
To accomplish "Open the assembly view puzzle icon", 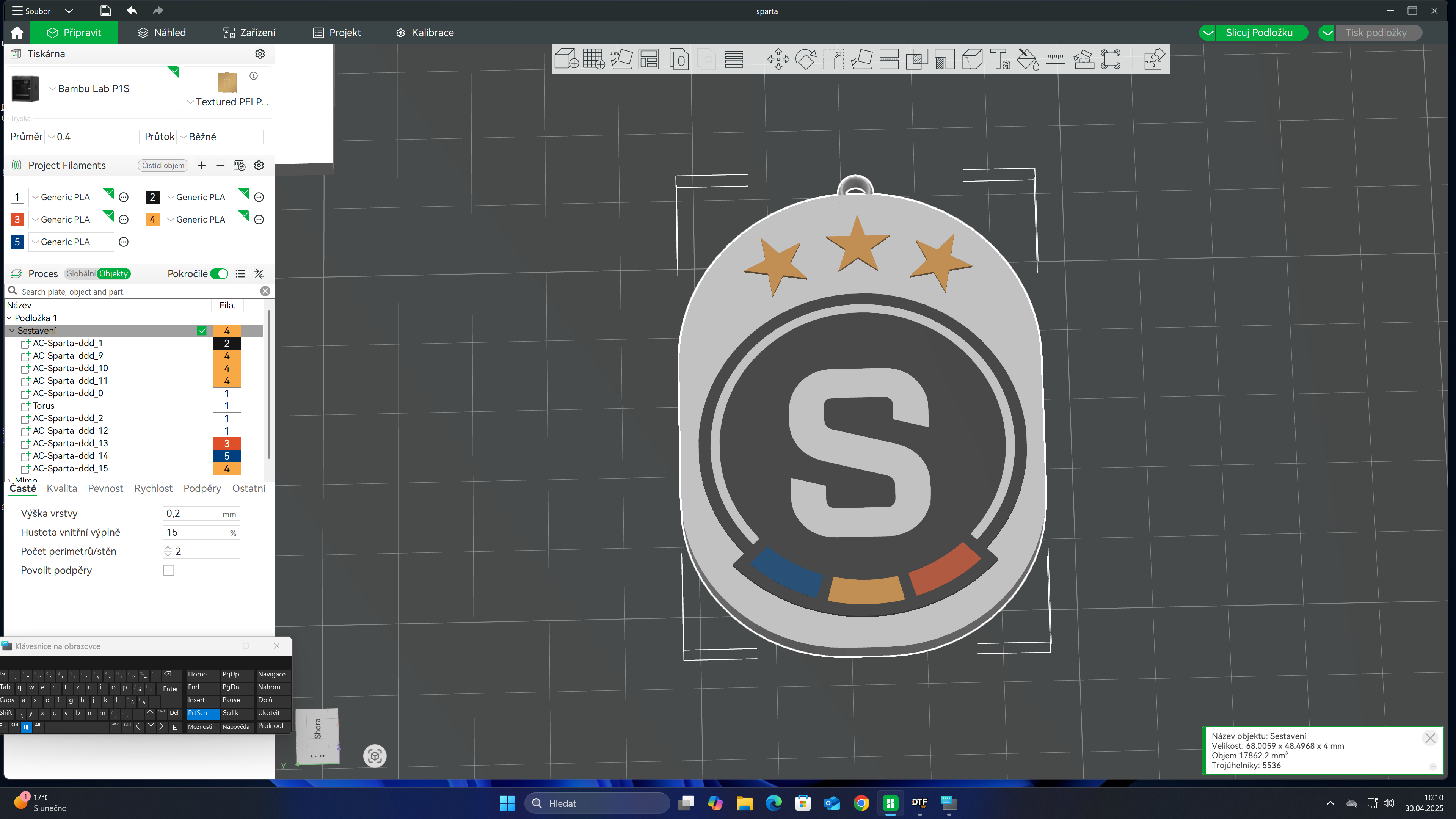I will pyautogui.click(x=1153, y=59).
